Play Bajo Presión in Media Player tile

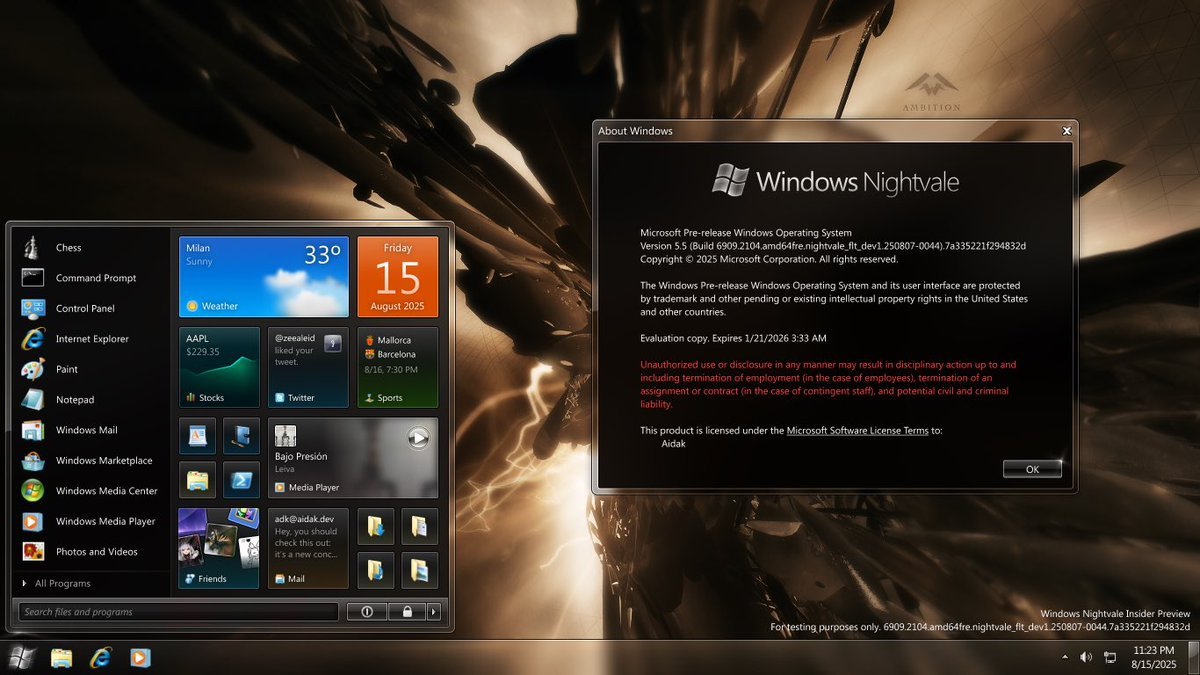419,437
